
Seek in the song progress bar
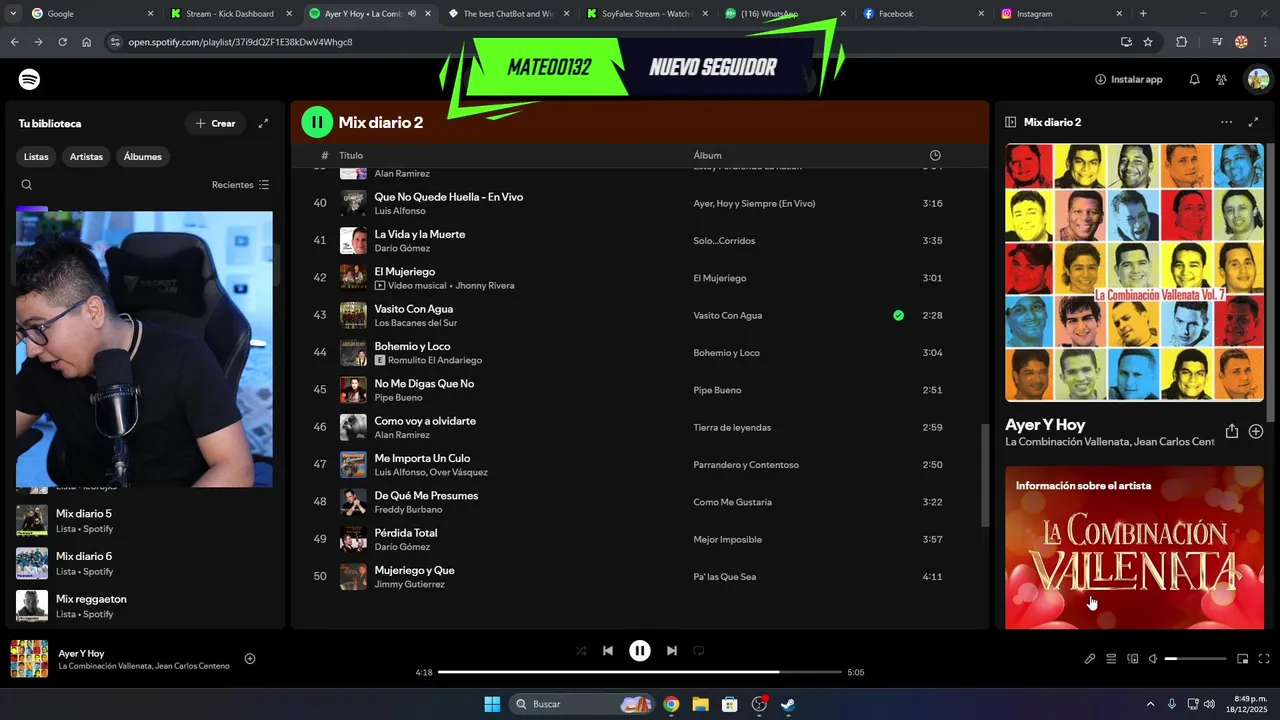[x=640, y=672]
